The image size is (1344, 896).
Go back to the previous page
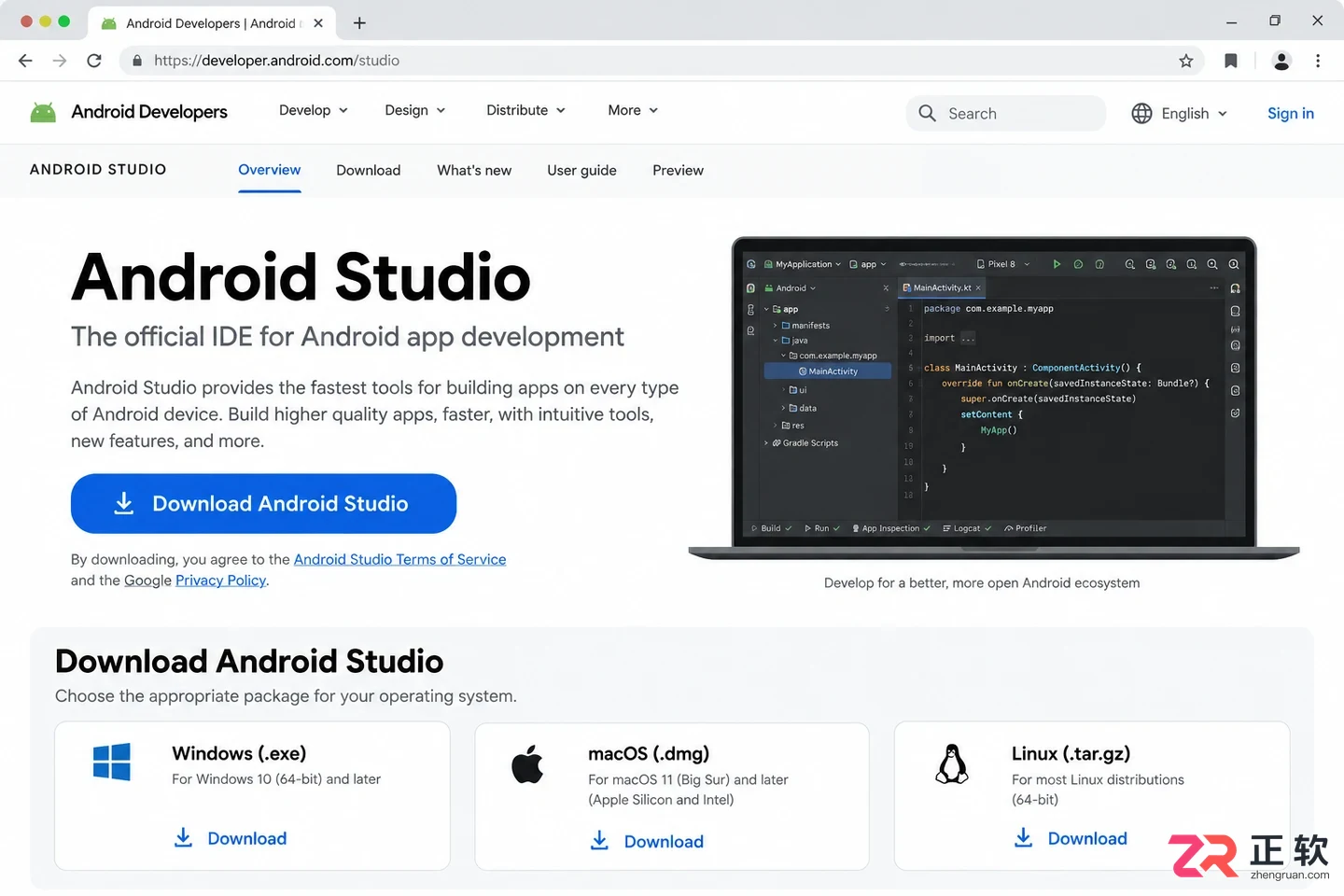coord(25,61)
